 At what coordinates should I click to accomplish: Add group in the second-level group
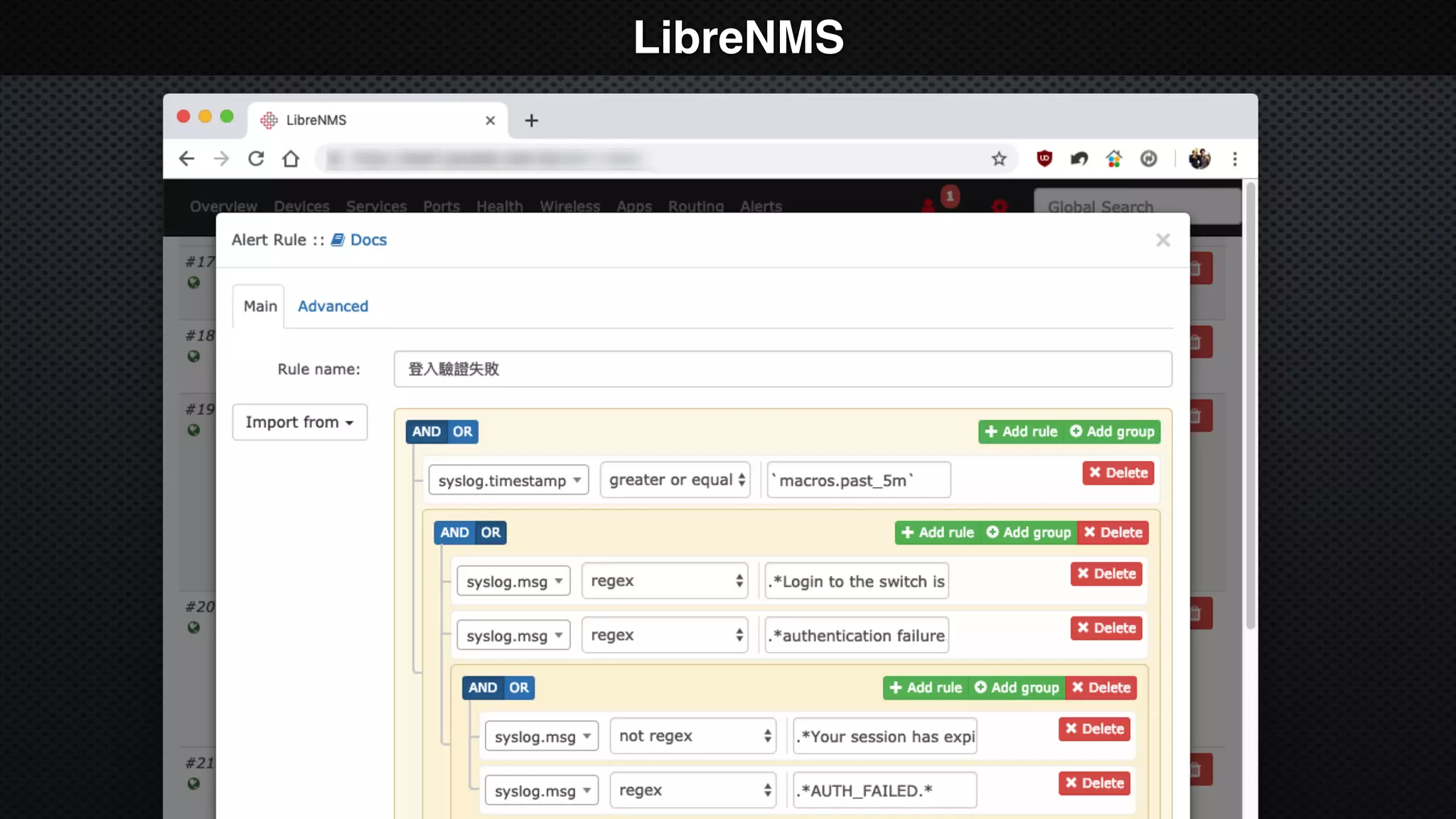coord(1029,532)
